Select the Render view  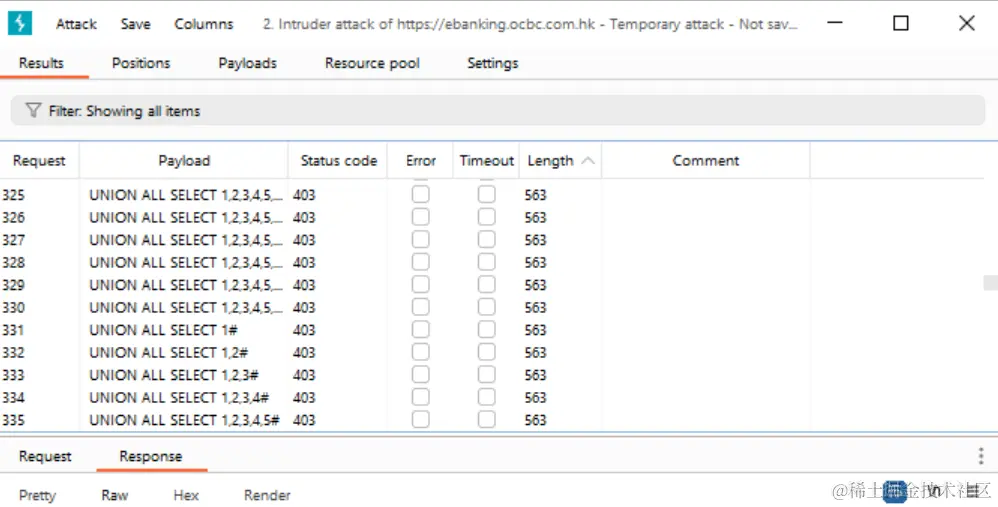267,495
